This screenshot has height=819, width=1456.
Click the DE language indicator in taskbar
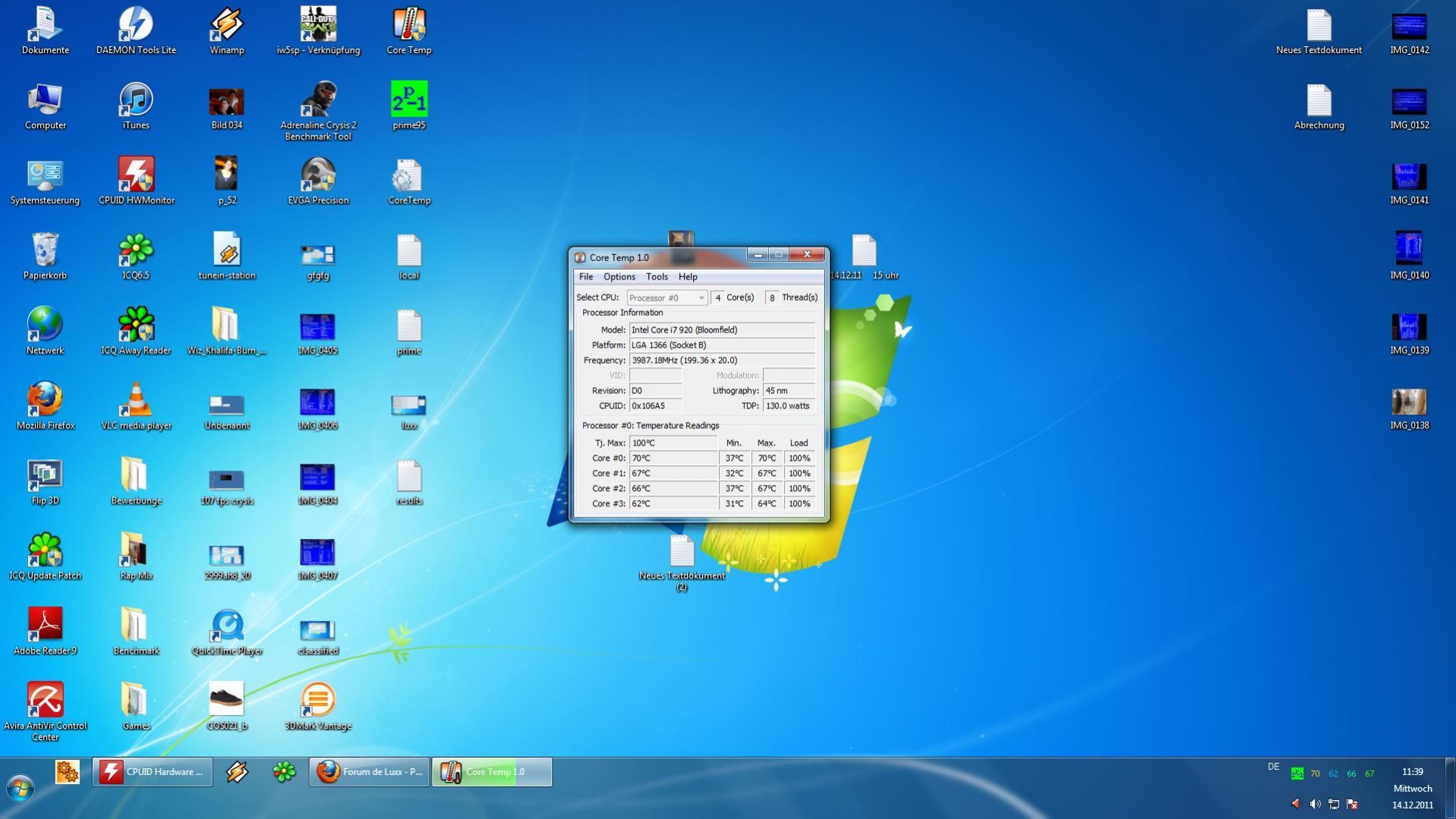click(1273, 767)
